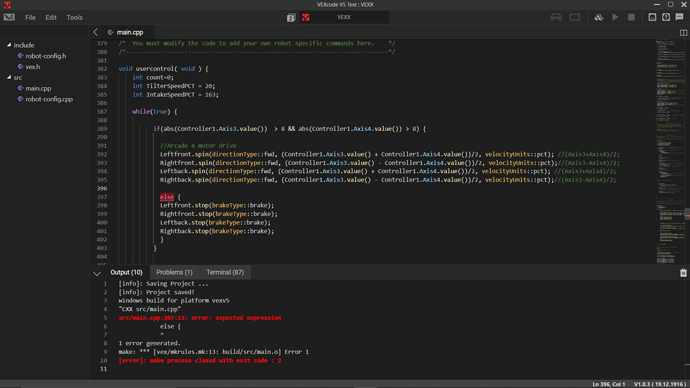Build the project with the build icon
This screenshot has width=690, height=388.
598,17
